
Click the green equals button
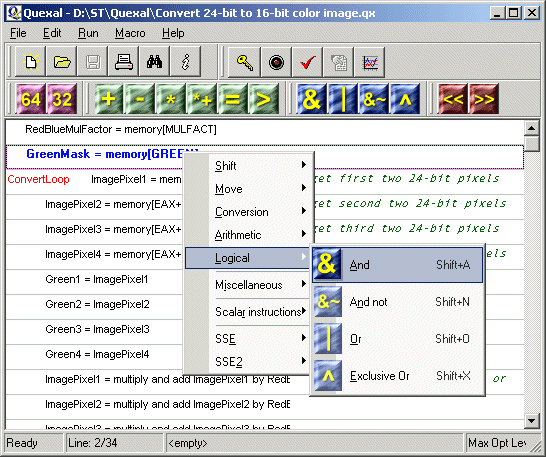233,99
